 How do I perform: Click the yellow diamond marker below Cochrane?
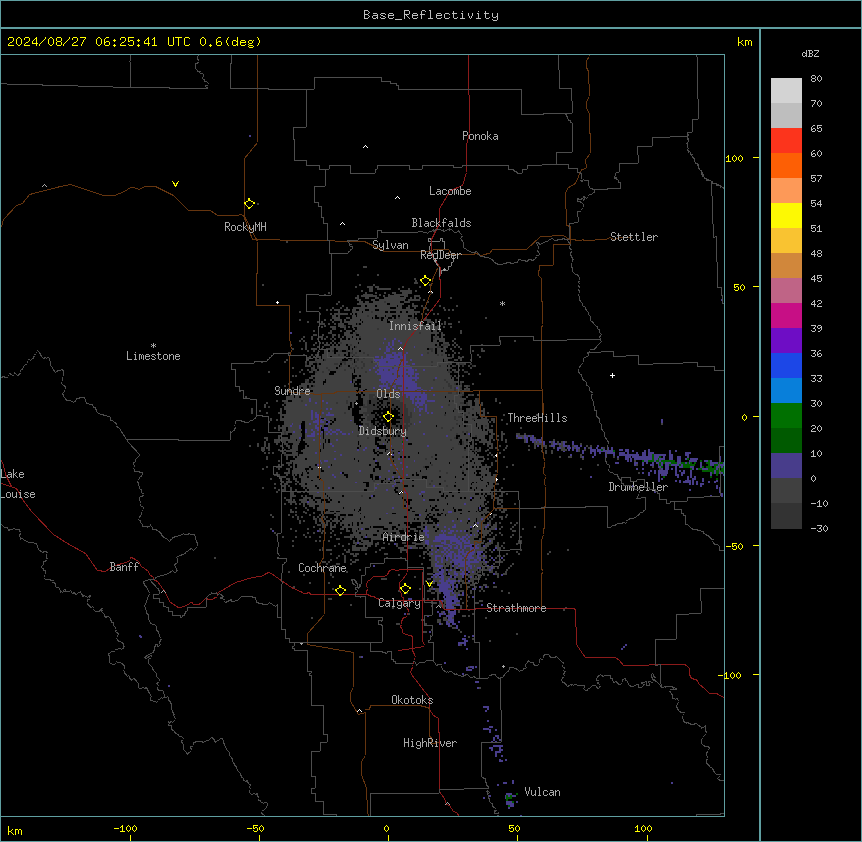(x=340, y=590)
